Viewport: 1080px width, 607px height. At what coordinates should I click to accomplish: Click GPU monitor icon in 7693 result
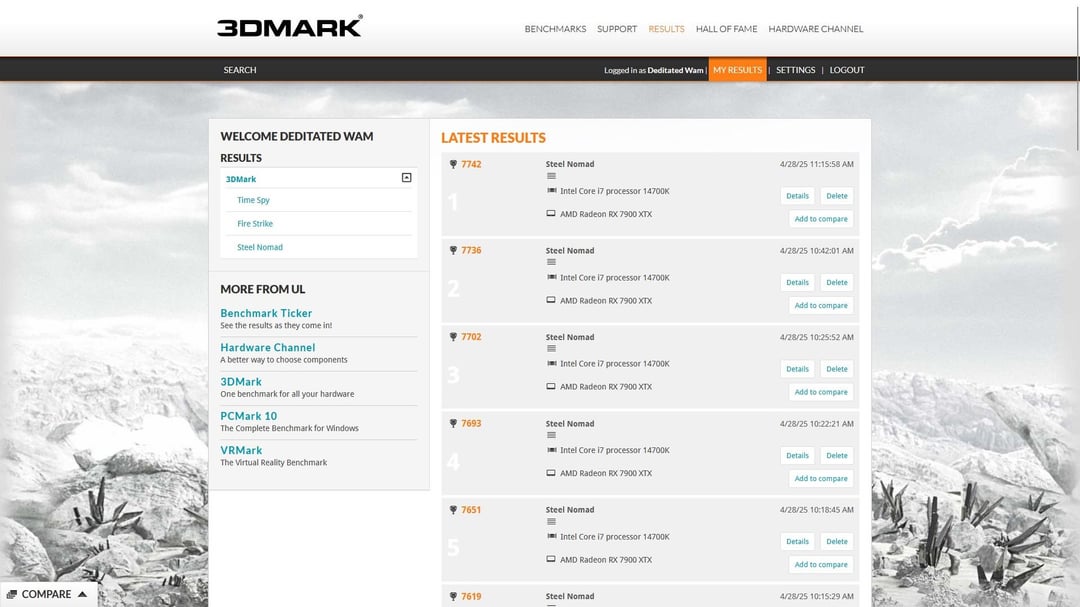tap(551, 473)
